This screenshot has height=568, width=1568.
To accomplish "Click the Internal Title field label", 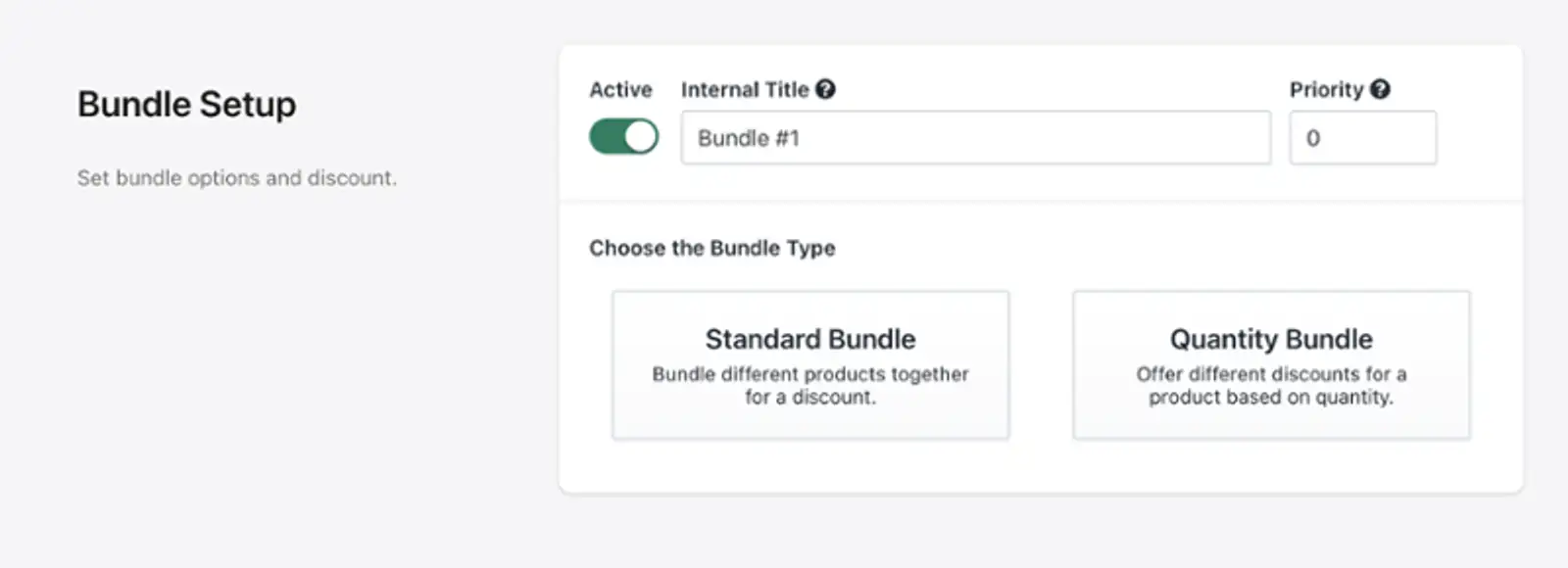I will 745,90.
